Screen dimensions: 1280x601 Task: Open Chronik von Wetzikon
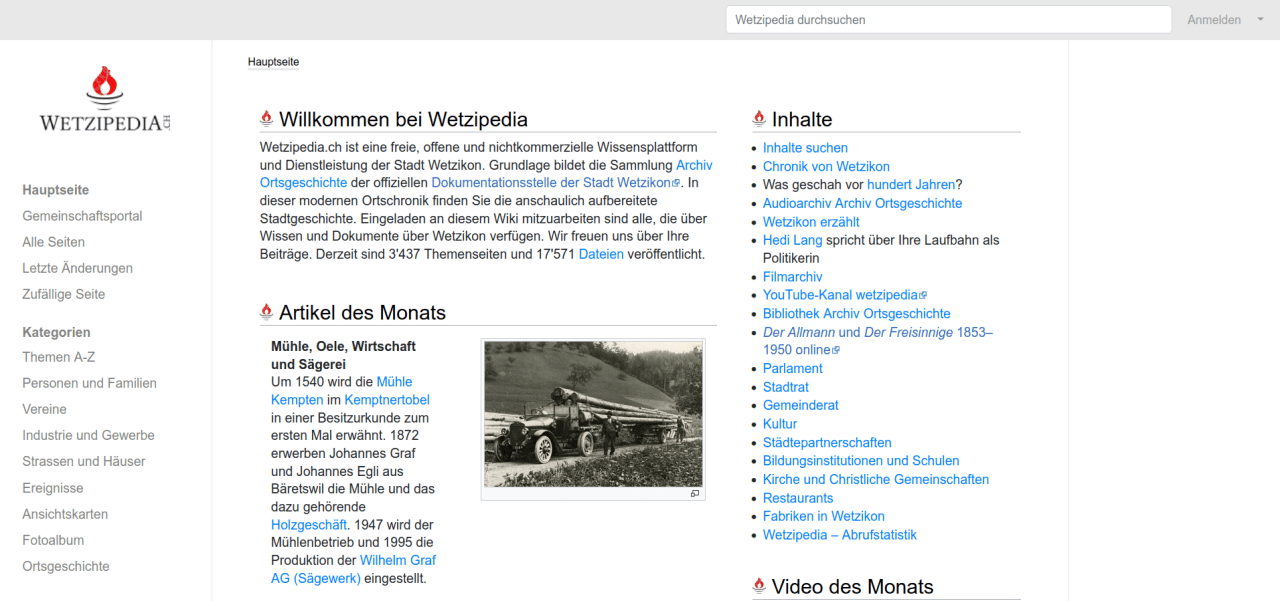point(826,167)
